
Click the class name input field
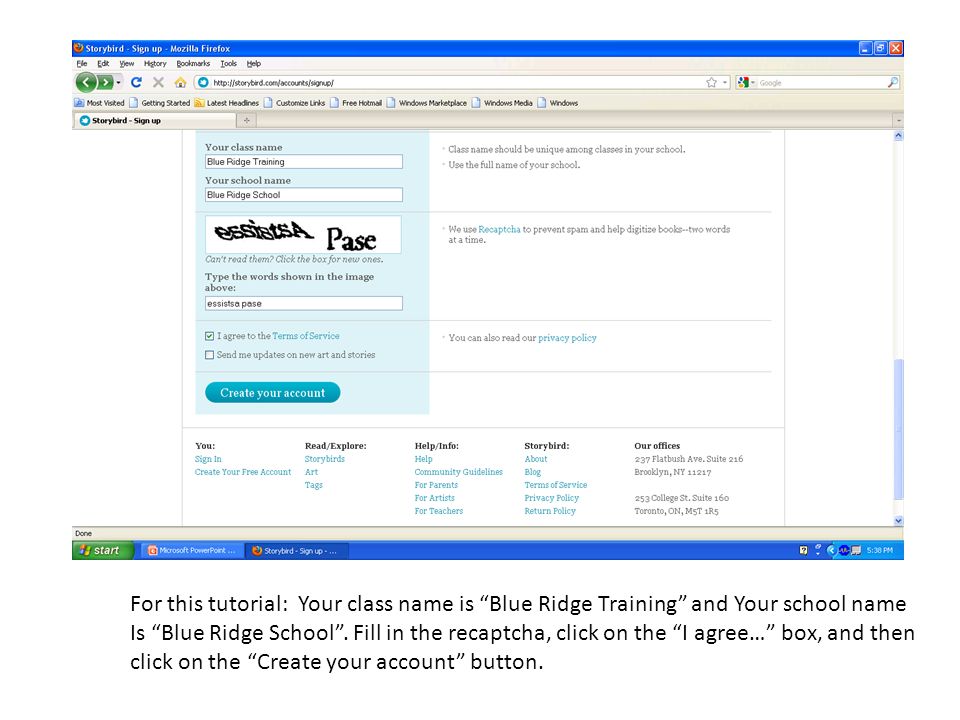click(x=304, y=162)
